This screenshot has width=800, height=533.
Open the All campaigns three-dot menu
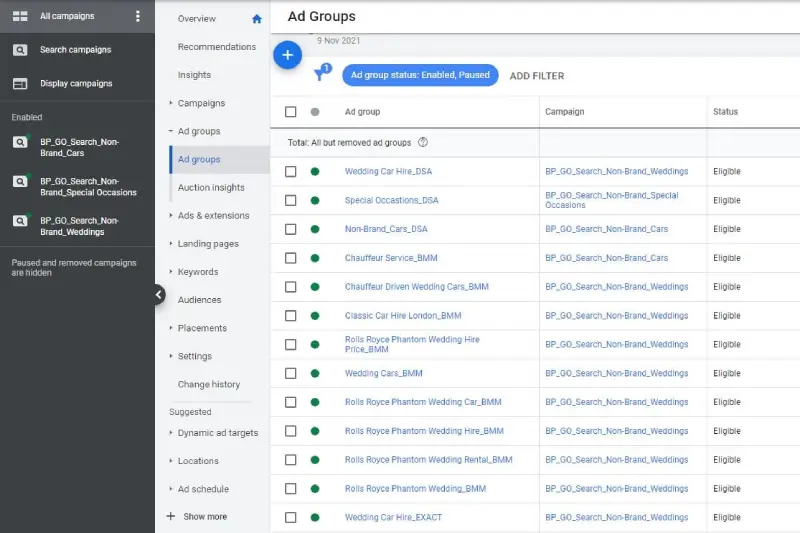pyautogui.click(x=137, y=16)
